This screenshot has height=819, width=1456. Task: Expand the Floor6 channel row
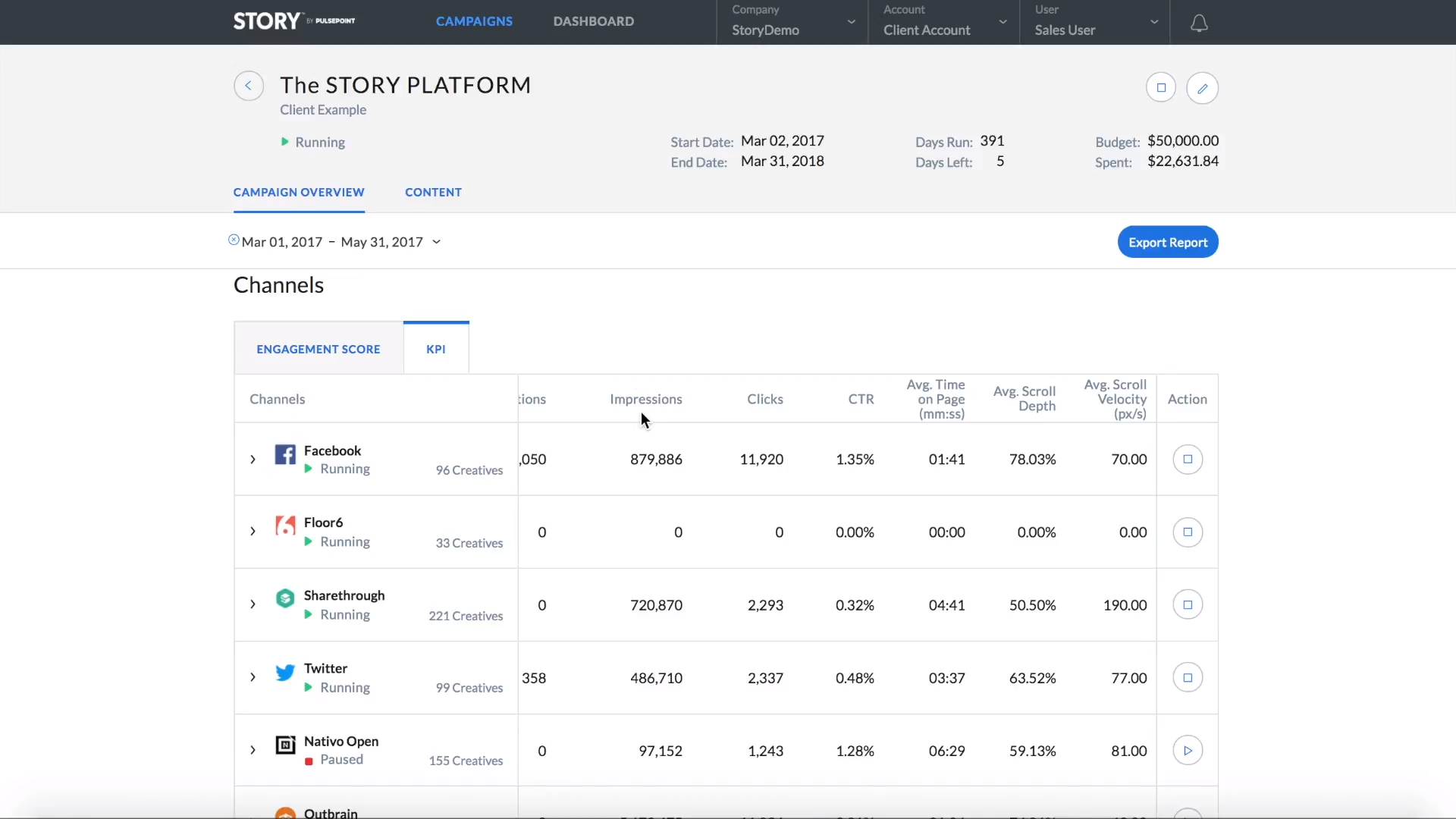pyautogui.click(x=253, y=532)
